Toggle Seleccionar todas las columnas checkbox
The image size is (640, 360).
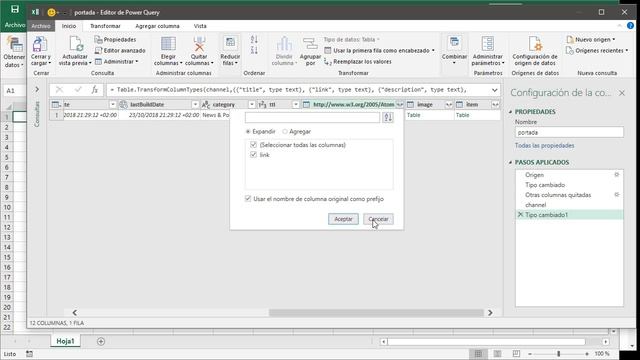(253, 145)
